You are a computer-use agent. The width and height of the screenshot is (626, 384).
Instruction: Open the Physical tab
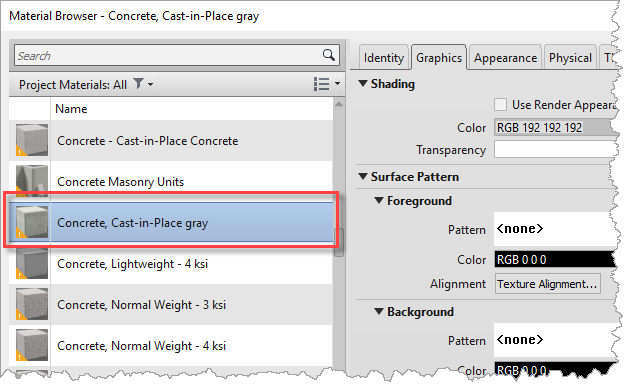point(570,58)
